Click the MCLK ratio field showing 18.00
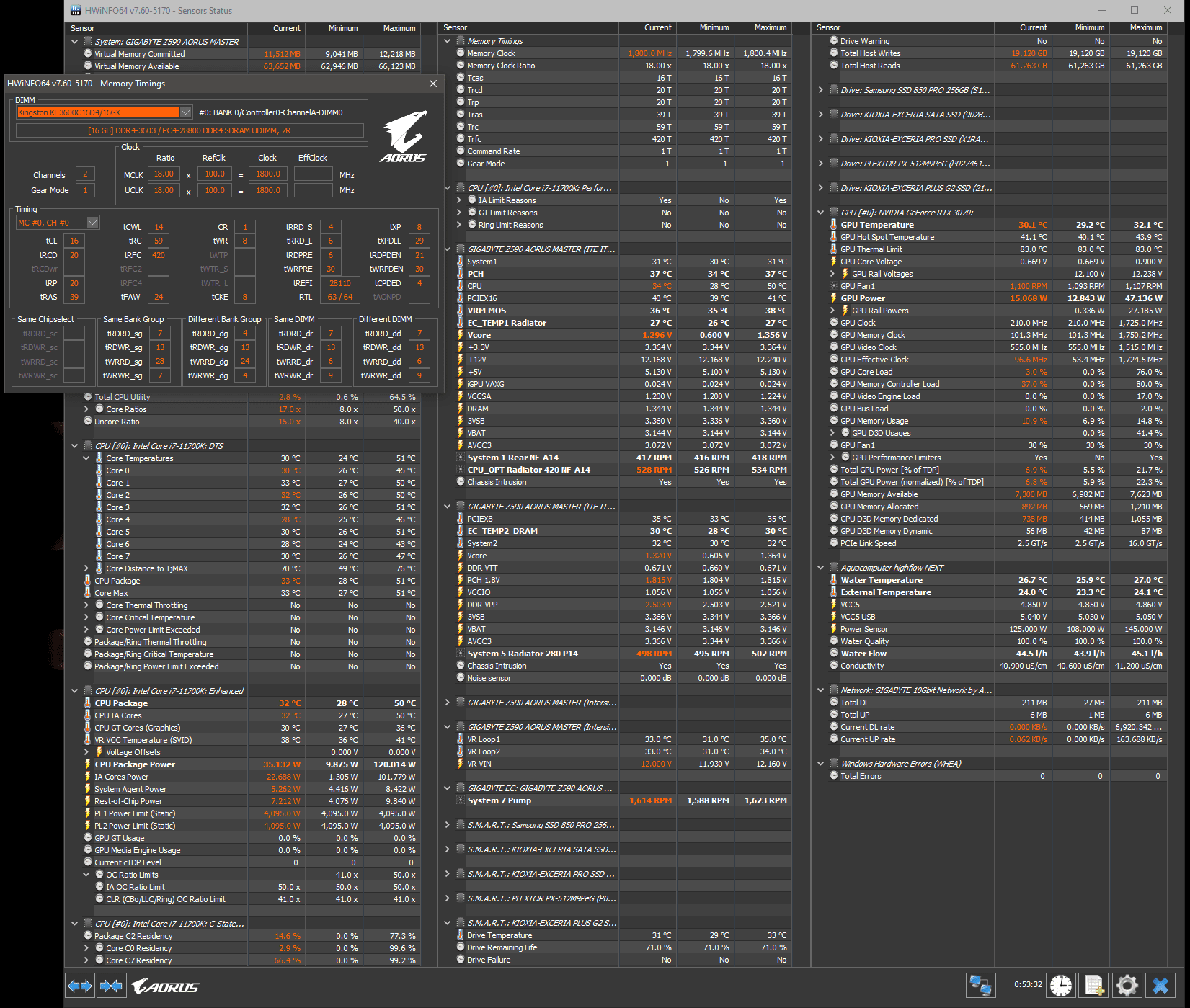 [x=164, y=174]
